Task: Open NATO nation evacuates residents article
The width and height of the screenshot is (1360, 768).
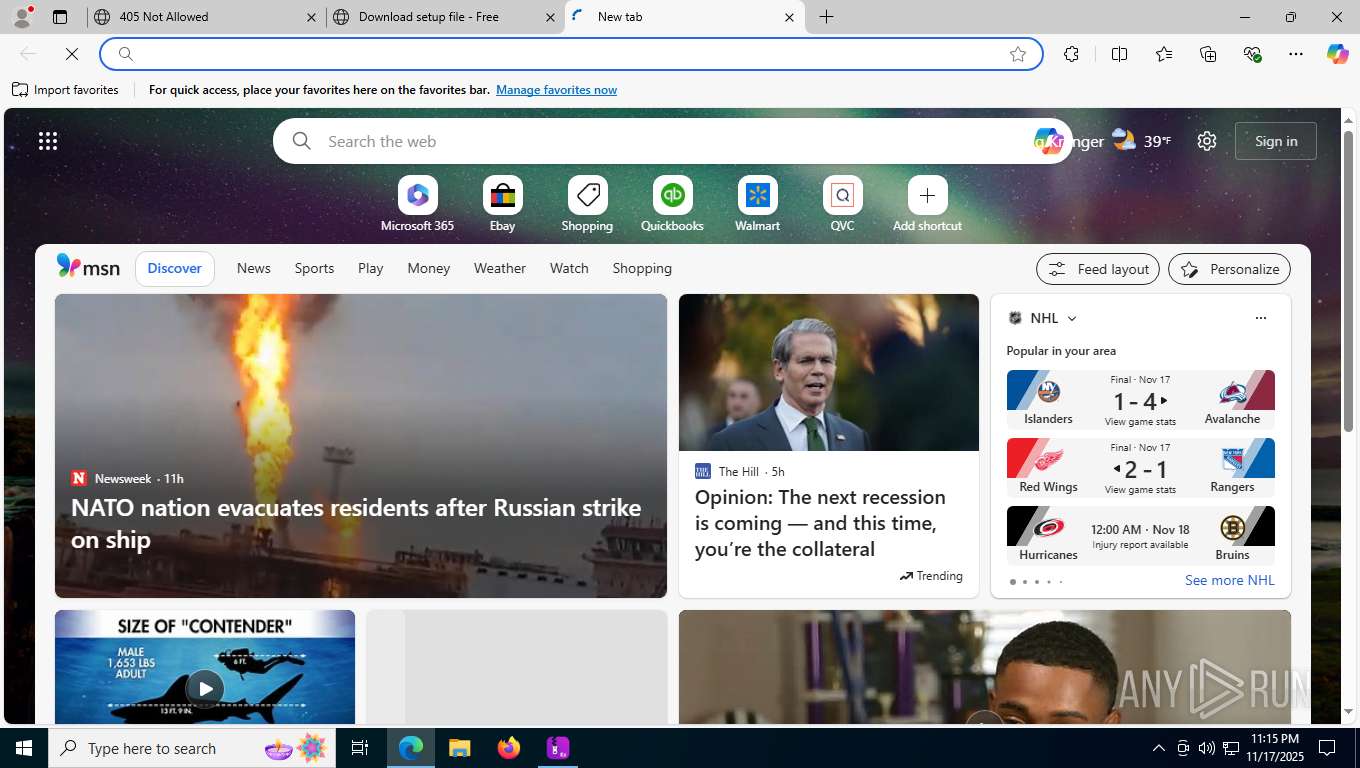Action: click(x=361, y=446)
